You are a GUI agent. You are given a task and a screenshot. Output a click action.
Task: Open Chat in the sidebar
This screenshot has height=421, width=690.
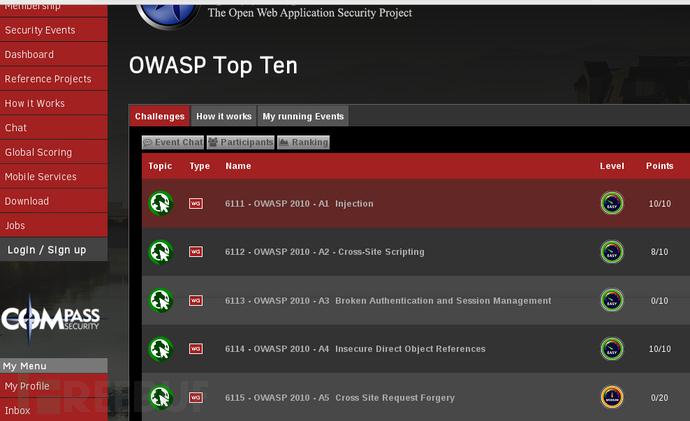(x=54, y=128)
